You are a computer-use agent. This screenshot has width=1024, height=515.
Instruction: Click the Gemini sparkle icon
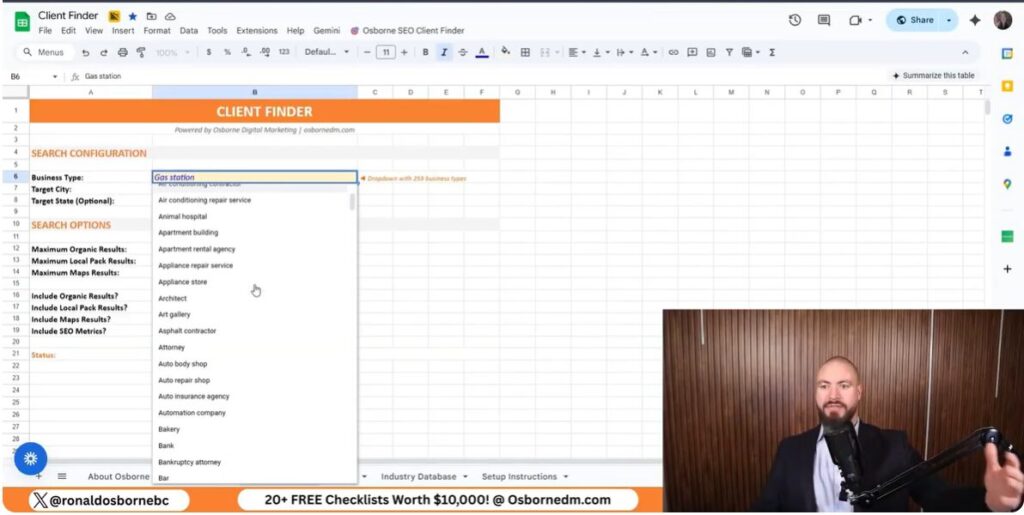[975, 20]
